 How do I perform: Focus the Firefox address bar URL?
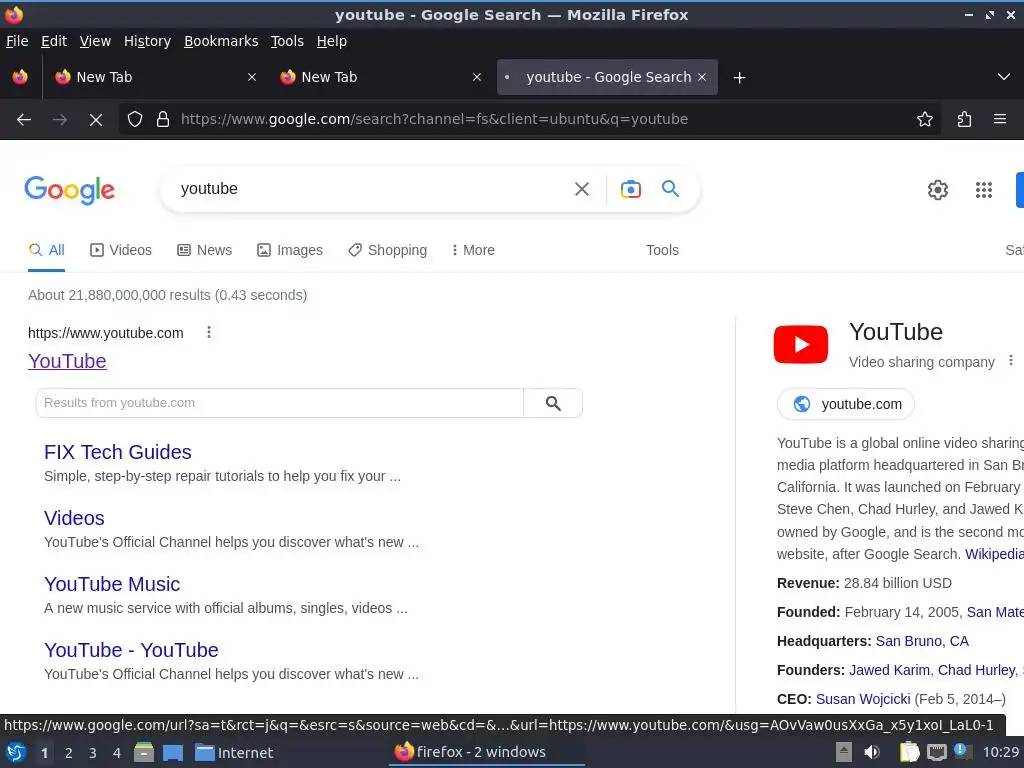tap(434, 120)
